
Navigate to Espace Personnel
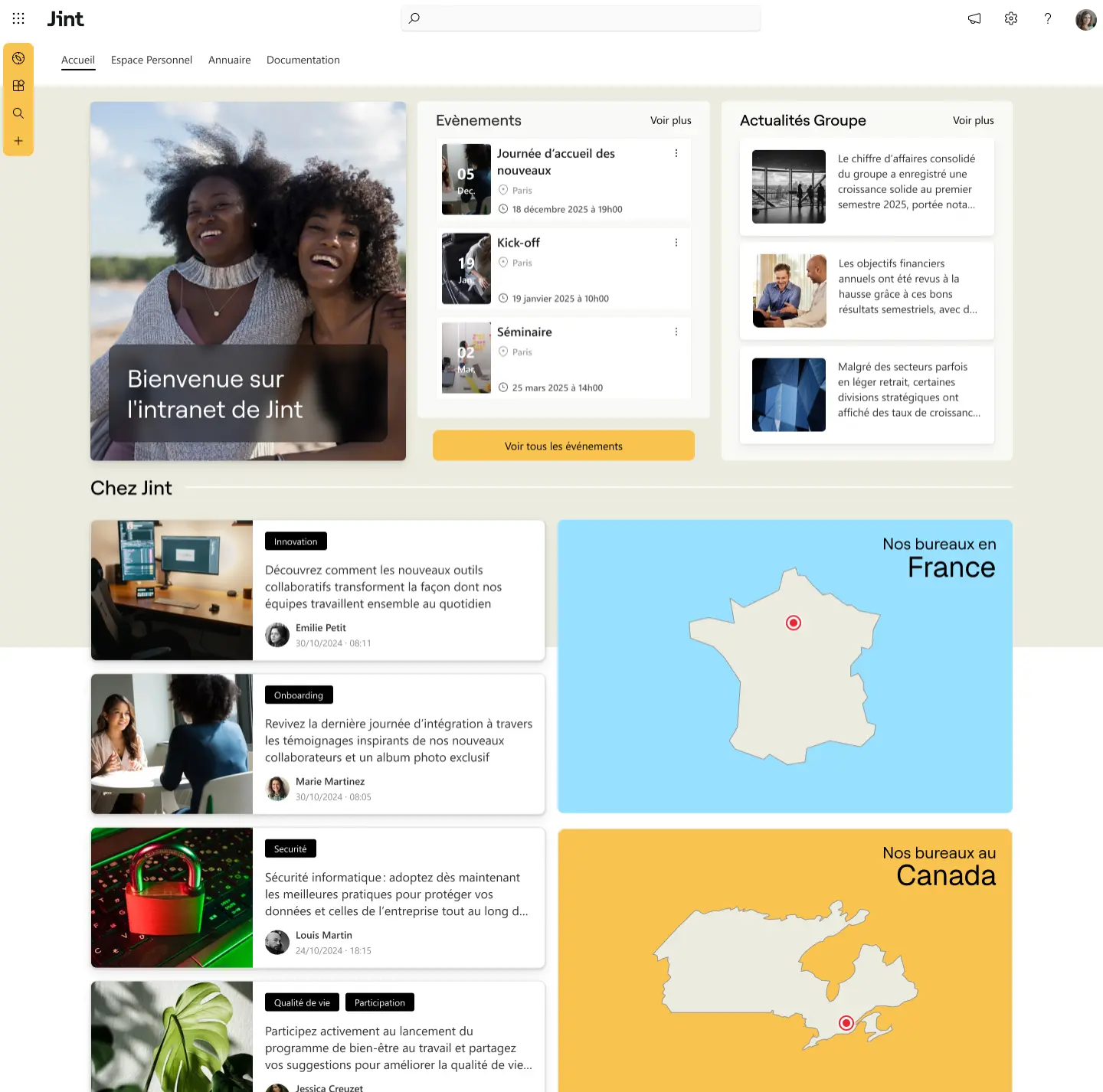pyautogui.click(x=151, y=60)
